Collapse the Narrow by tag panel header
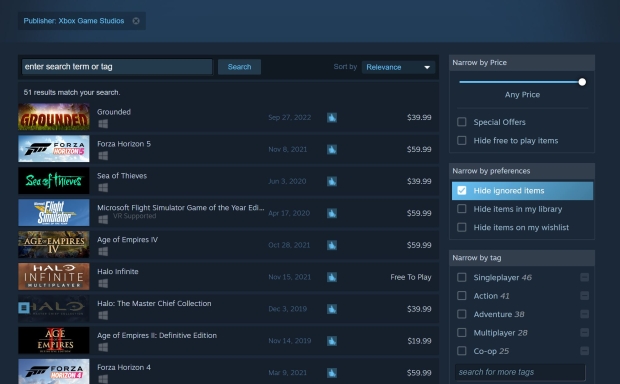 point(522,258)
